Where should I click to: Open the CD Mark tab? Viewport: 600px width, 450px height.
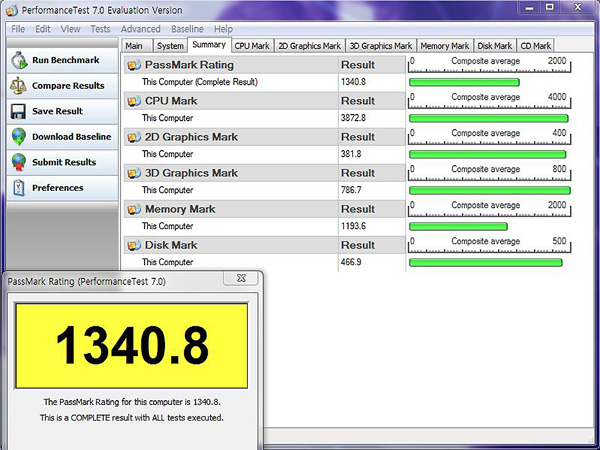(535, 46)
